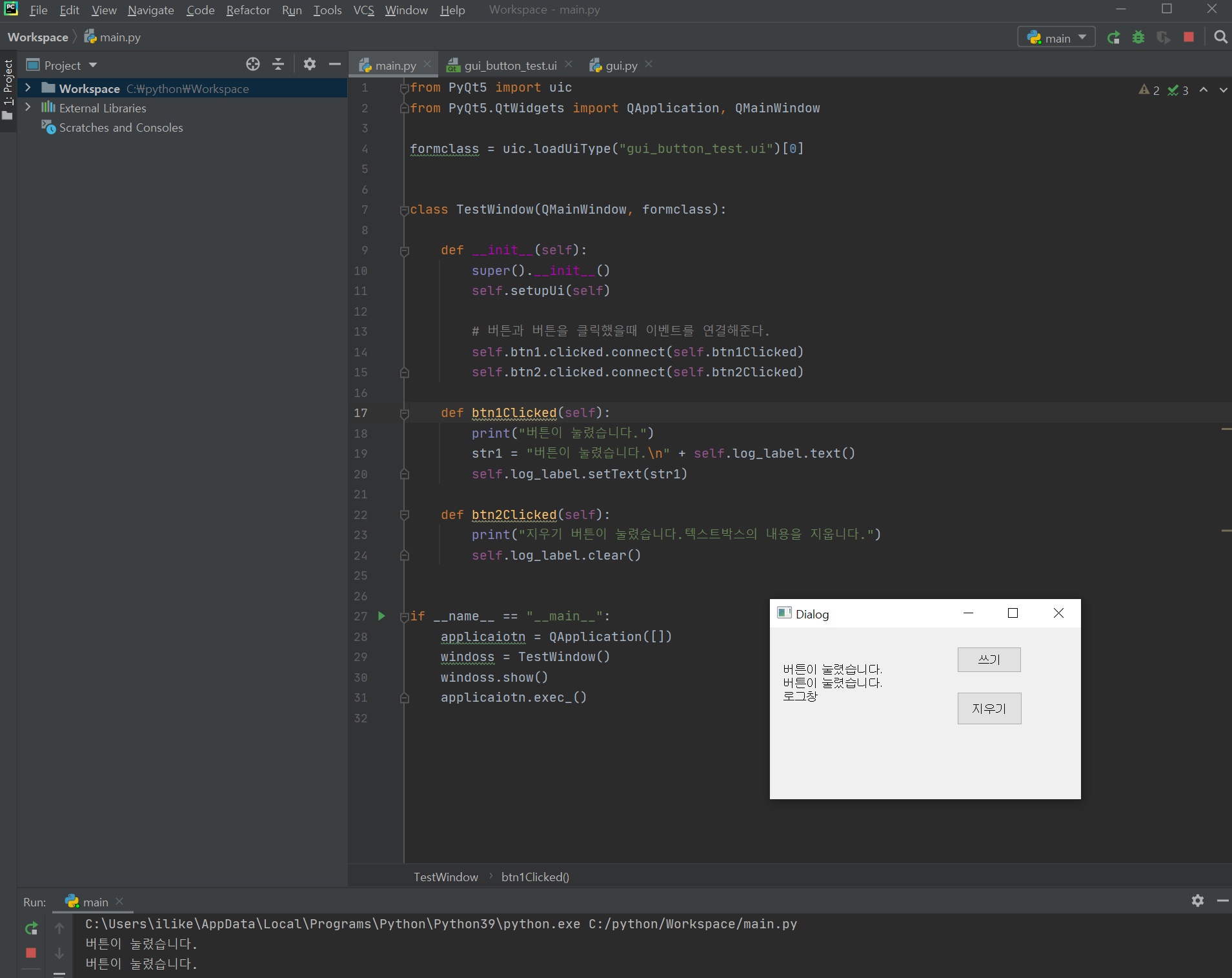
Task: Click the warnings count inspection indicator
Action: (1149, 90)
